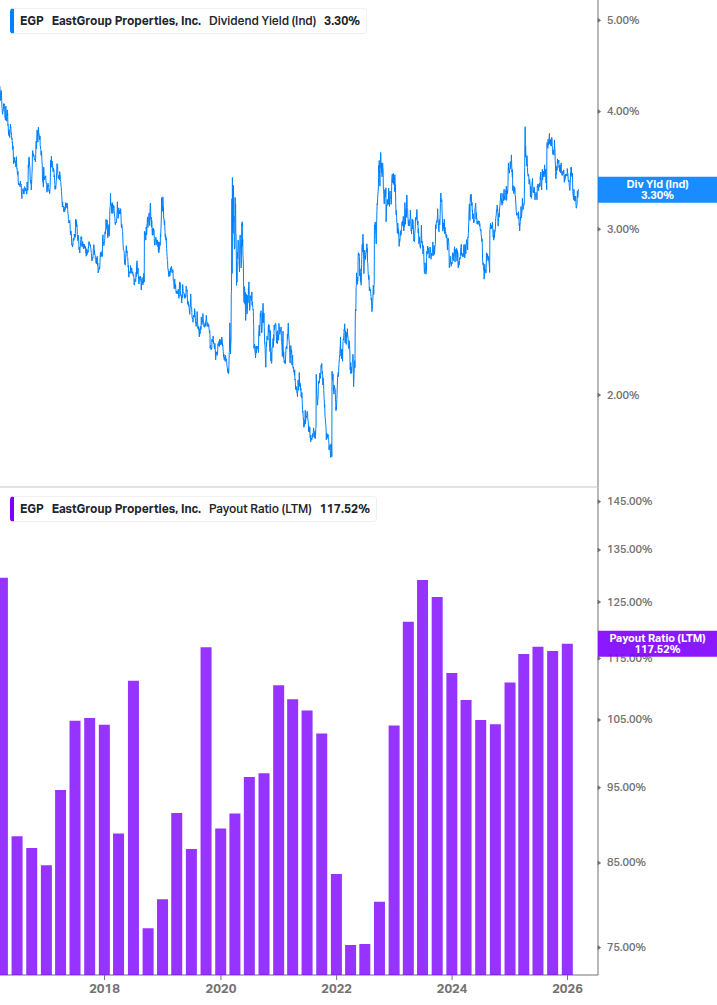Click the 95.00% label on the payout axis
The height and width of the screenshot is (1005, 717).
point(626,788)
